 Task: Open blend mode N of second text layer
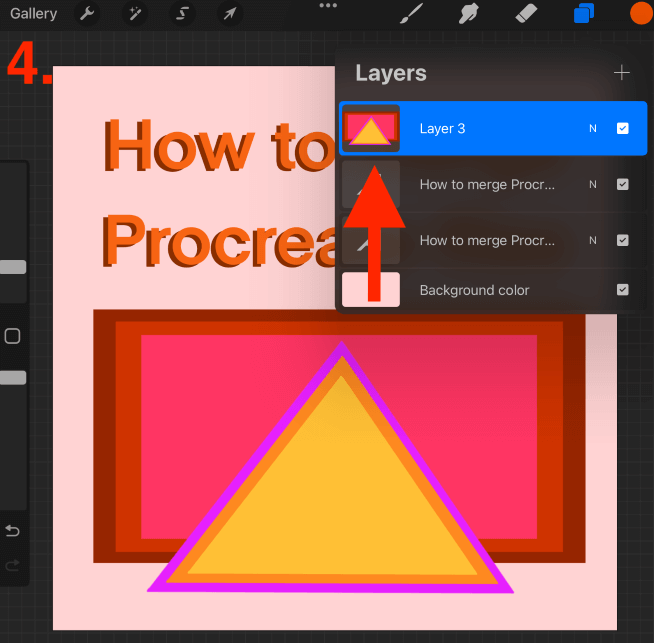(593, 240)
